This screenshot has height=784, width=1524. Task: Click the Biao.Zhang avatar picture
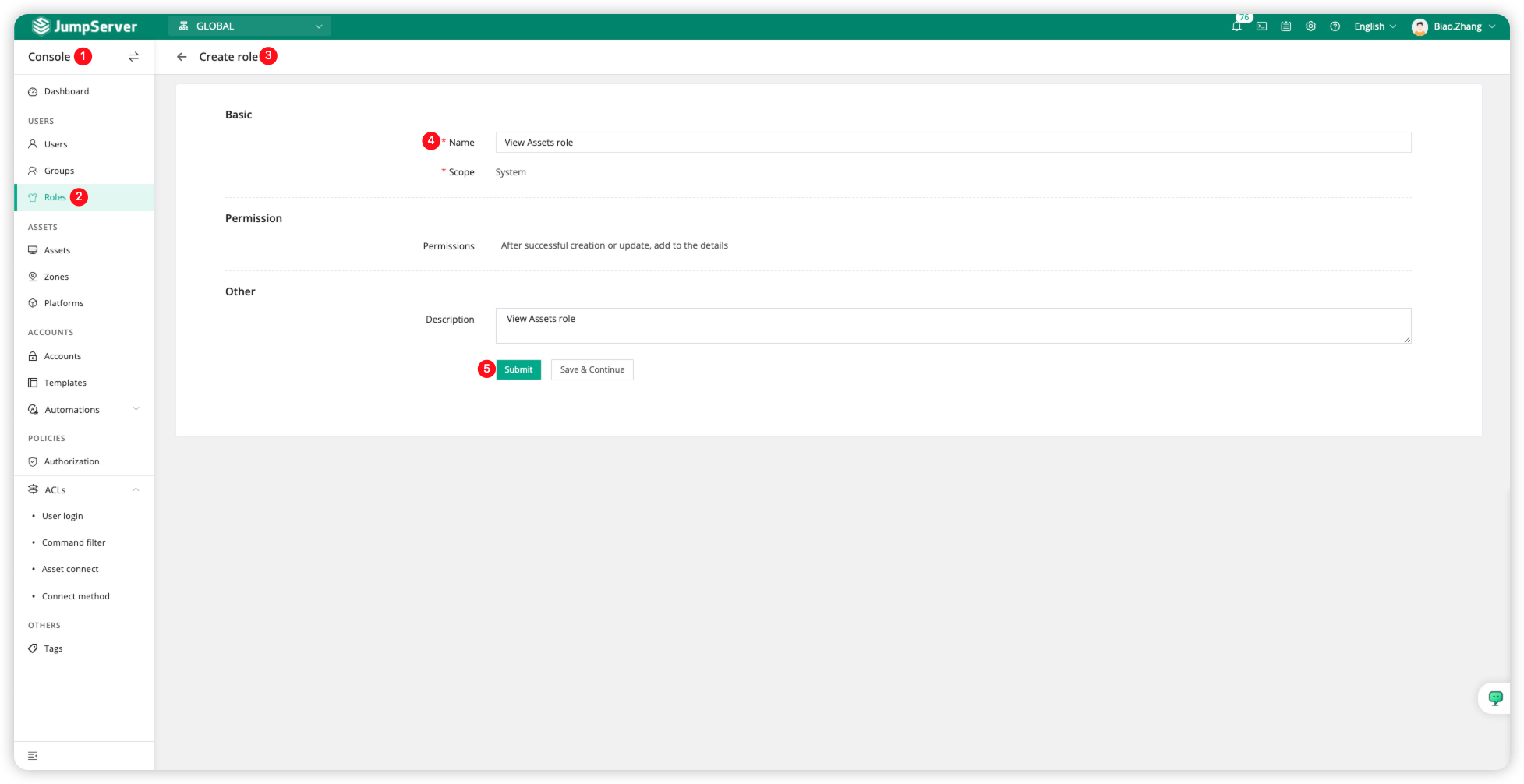pos(1420,26)
